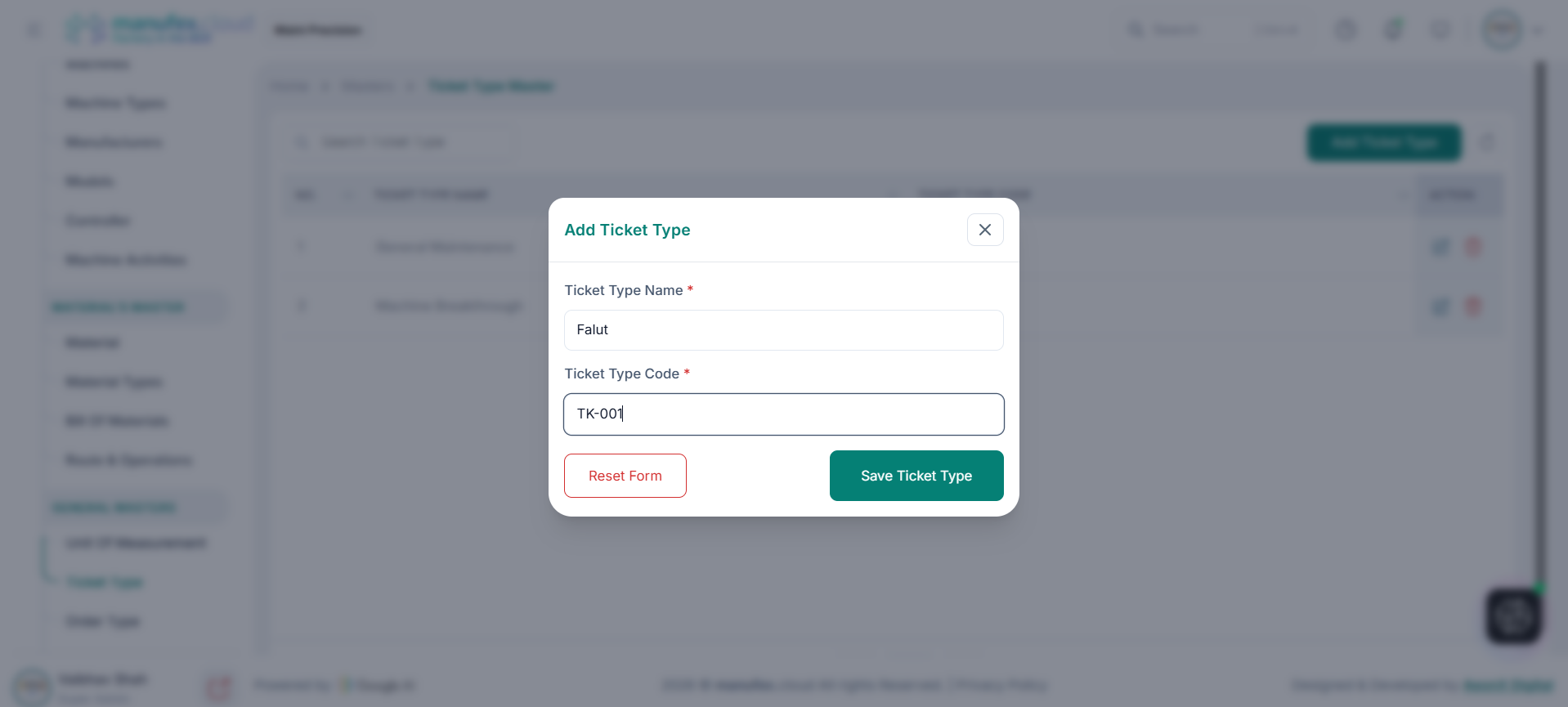Screen dimensions: 1568x707
Task: Click the search icon in the top bar
Action: (x=1136, y=29)
